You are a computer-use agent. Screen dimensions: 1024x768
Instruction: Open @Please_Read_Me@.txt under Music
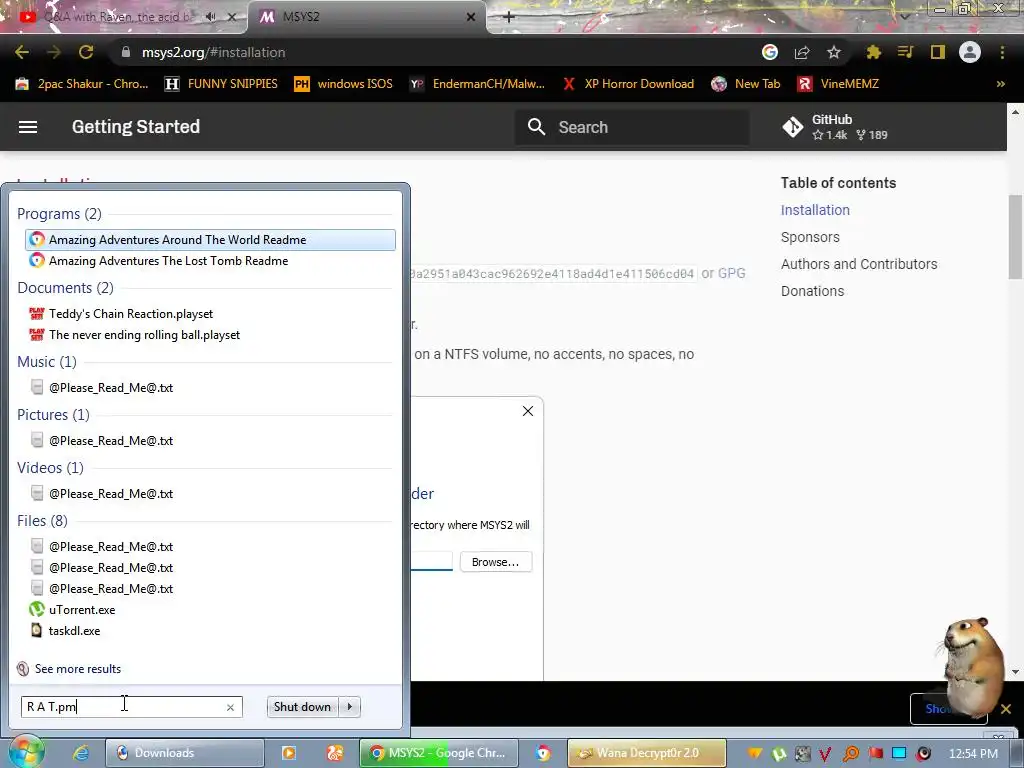[110, 388]
